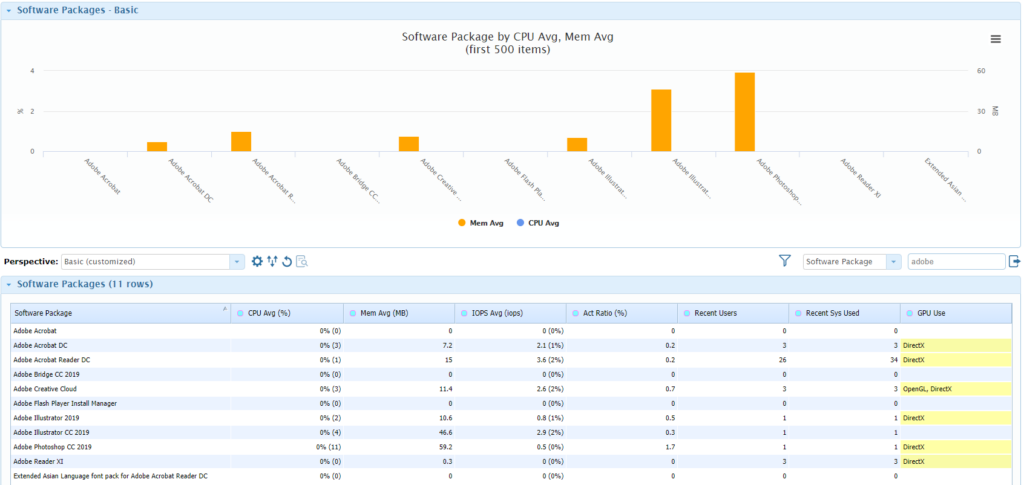Click the Adobe Photoshop chart axis label
The height and width of the screenshot is (485, 1024).
(779, 181)
